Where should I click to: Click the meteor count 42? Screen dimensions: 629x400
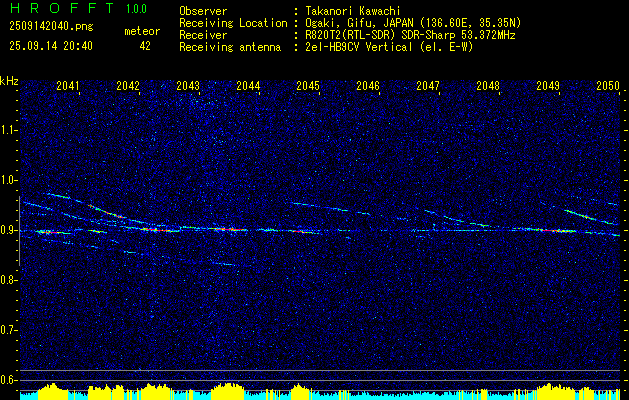click(145, 46)
